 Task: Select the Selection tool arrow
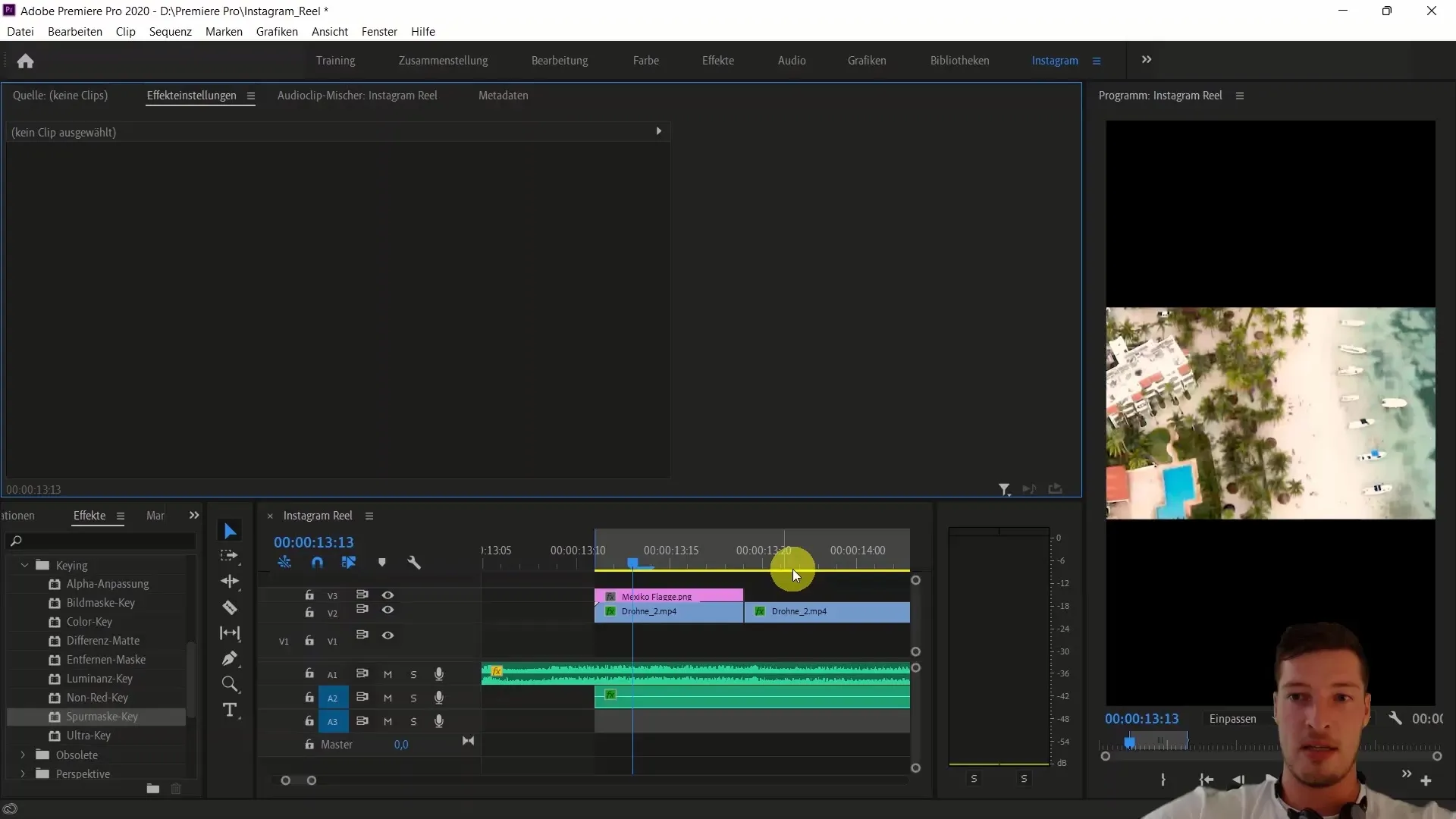[x=230, y=531]
